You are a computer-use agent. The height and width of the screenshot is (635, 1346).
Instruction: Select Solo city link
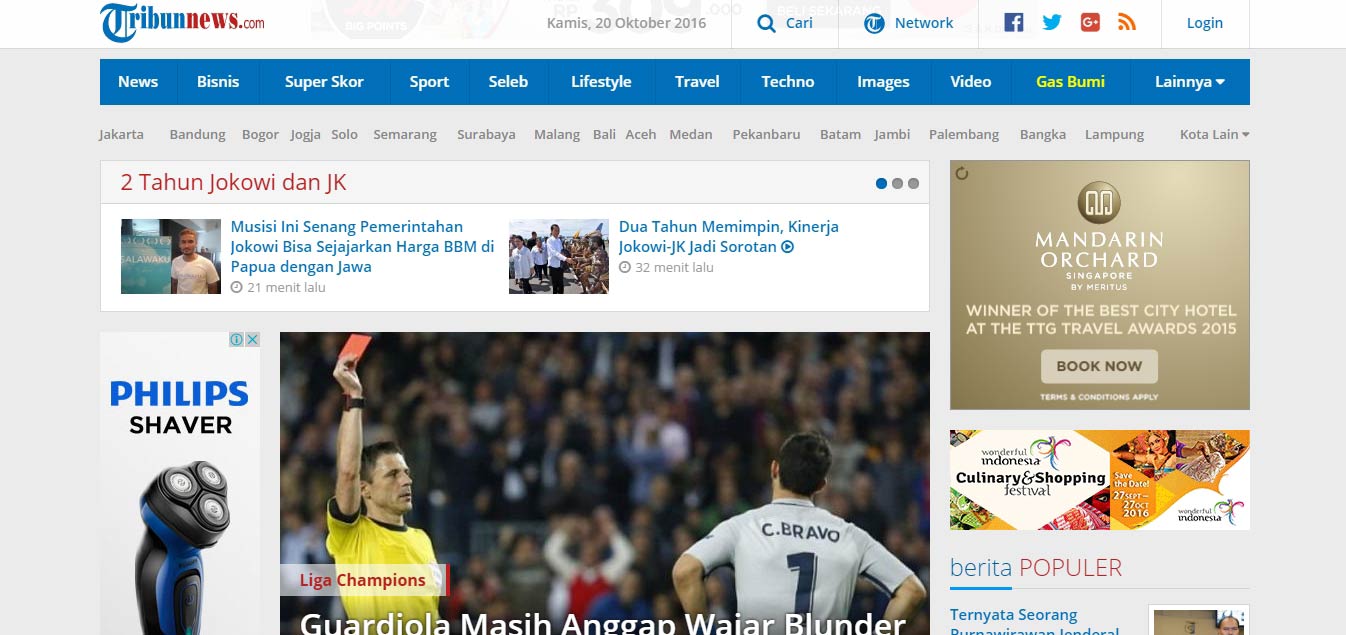tap(345, 134)
